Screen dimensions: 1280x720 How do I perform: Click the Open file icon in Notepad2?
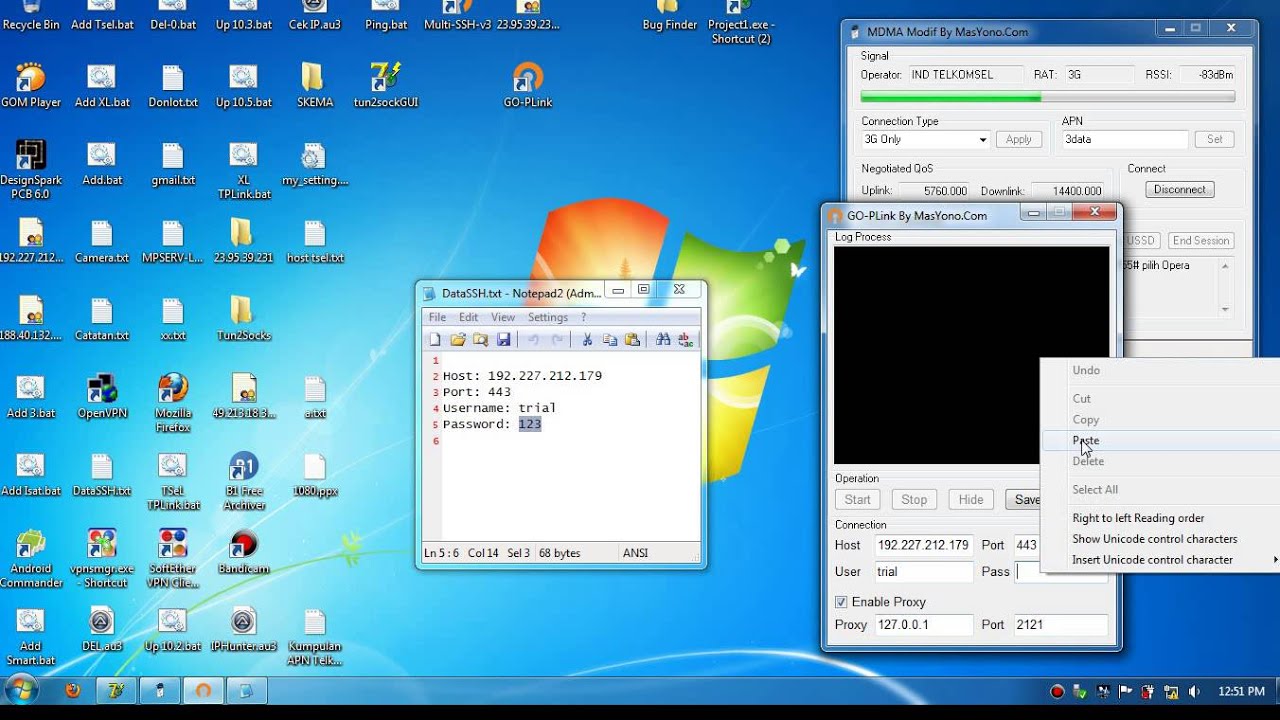458,340
